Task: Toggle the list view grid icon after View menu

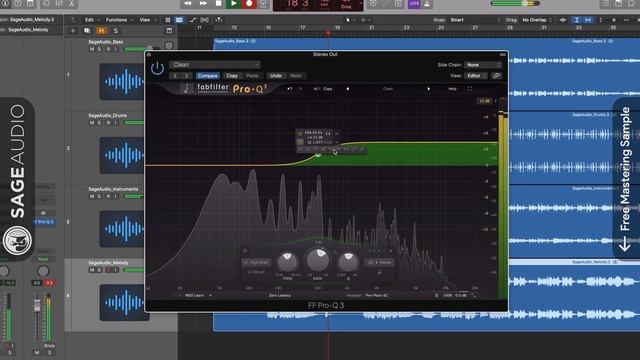Action: (168, 20)
